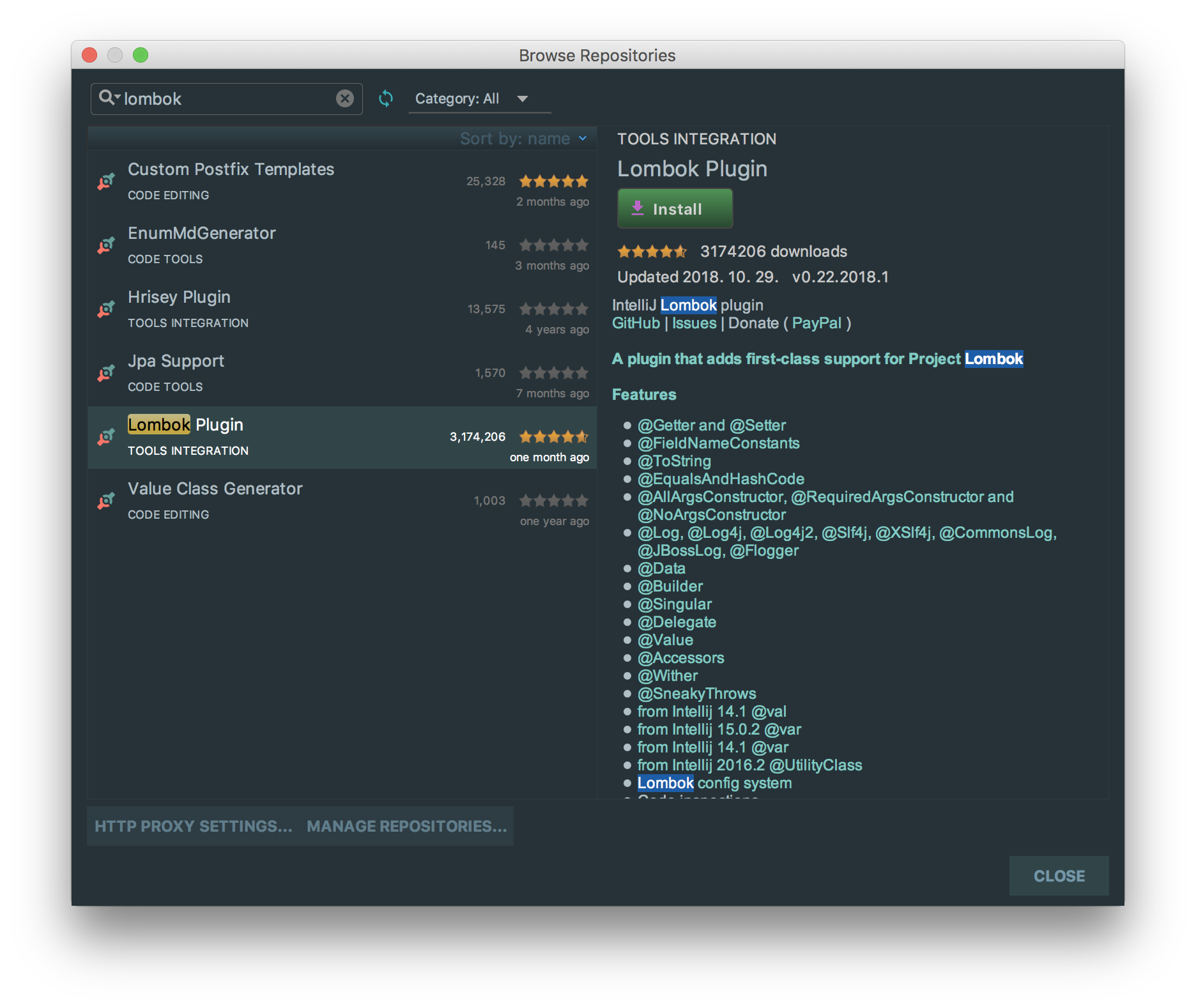Click plugin icon of Hrisey Plugin
Image resolution: width=1196 pixels, height=1008 pixels.
106,310
